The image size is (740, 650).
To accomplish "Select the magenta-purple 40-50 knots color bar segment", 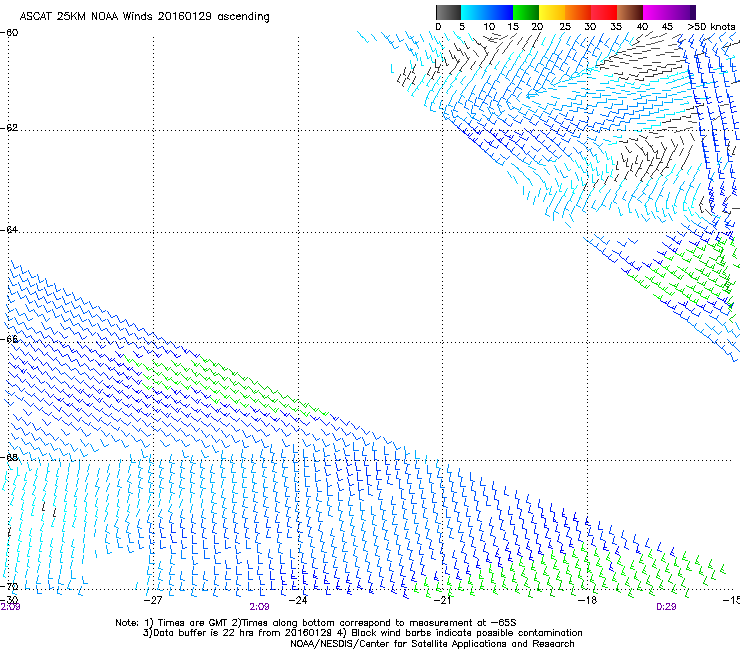I will click(x=669, y=12).
